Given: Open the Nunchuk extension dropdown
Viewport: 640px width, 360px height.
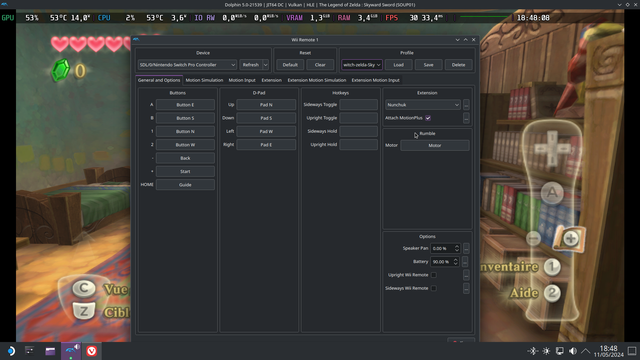Looking at the screenshot, I should (422, 105).
